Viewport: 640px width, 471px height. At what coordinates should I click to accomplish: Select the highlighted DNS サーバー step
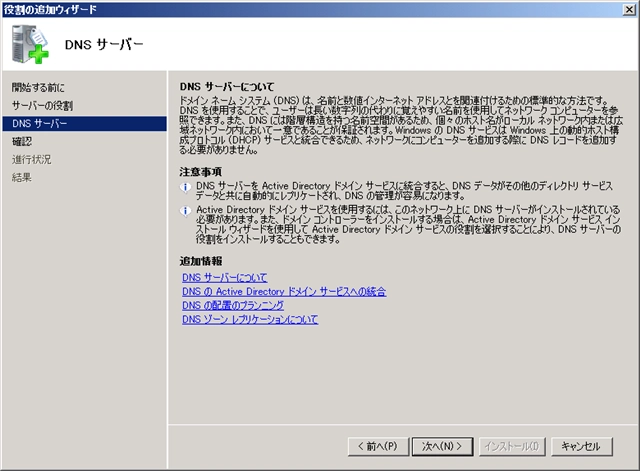click(x=84, y=124)
